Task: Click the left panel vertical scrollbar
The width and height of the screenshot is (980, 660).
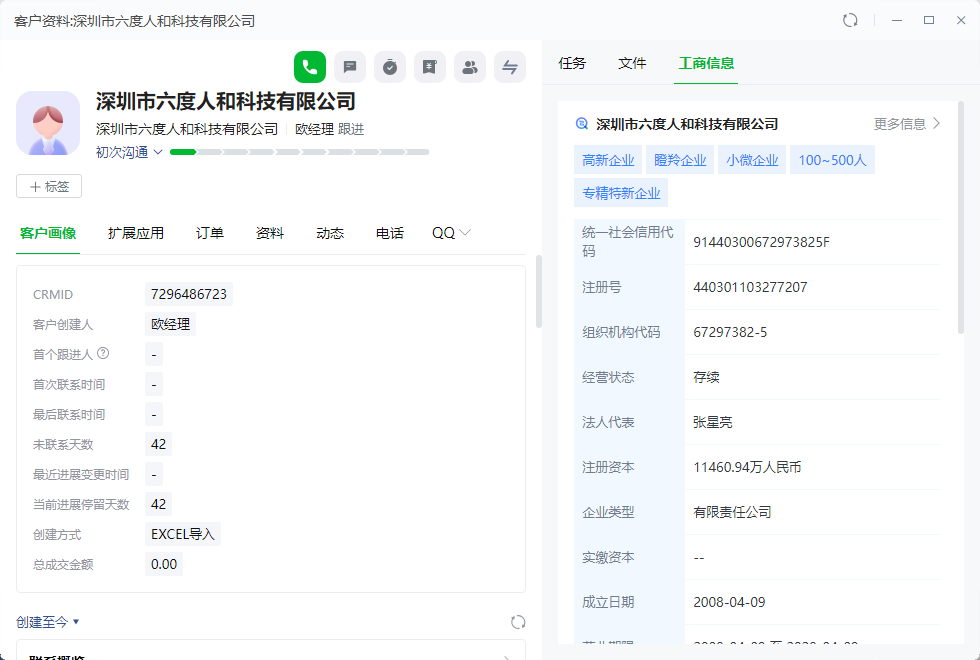Action: click(x=539, y=291)
